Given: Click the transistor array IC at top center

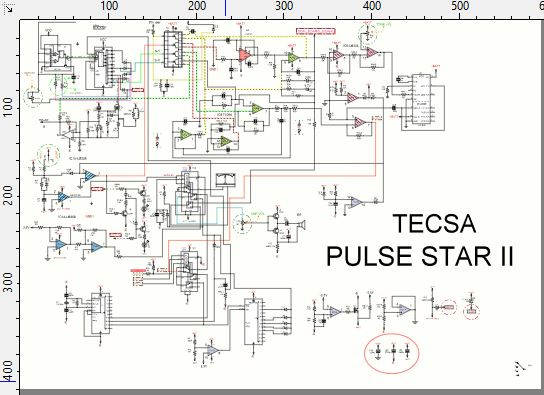Looking at the screenshot, I should 173,50.
